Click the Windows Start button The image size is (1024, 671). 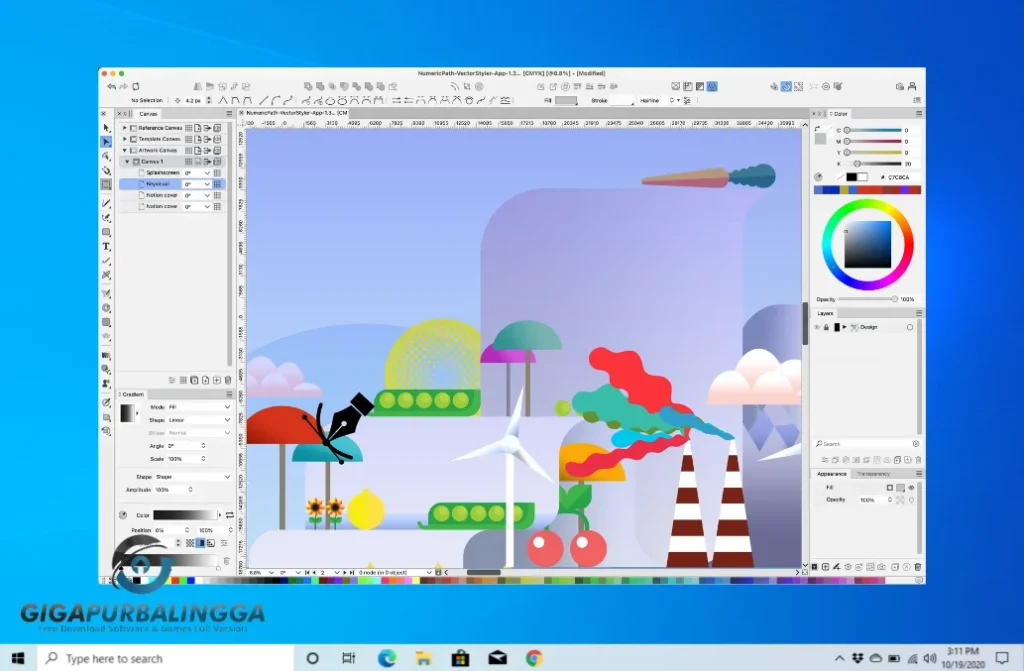[x=18, y=658]
